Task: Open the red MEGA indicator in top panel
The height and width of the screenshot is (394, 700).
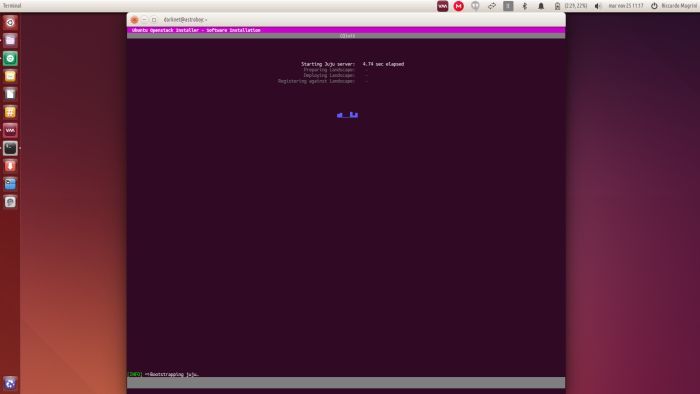Action: pos(458,6)
